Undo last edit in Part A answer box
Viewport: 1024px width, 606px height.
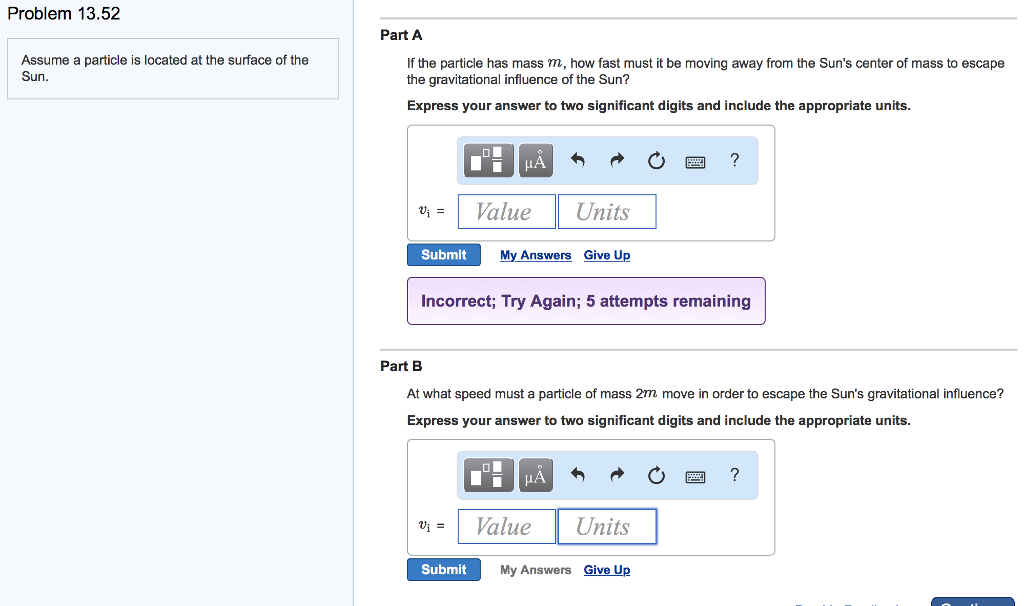(x=577, y=160)
